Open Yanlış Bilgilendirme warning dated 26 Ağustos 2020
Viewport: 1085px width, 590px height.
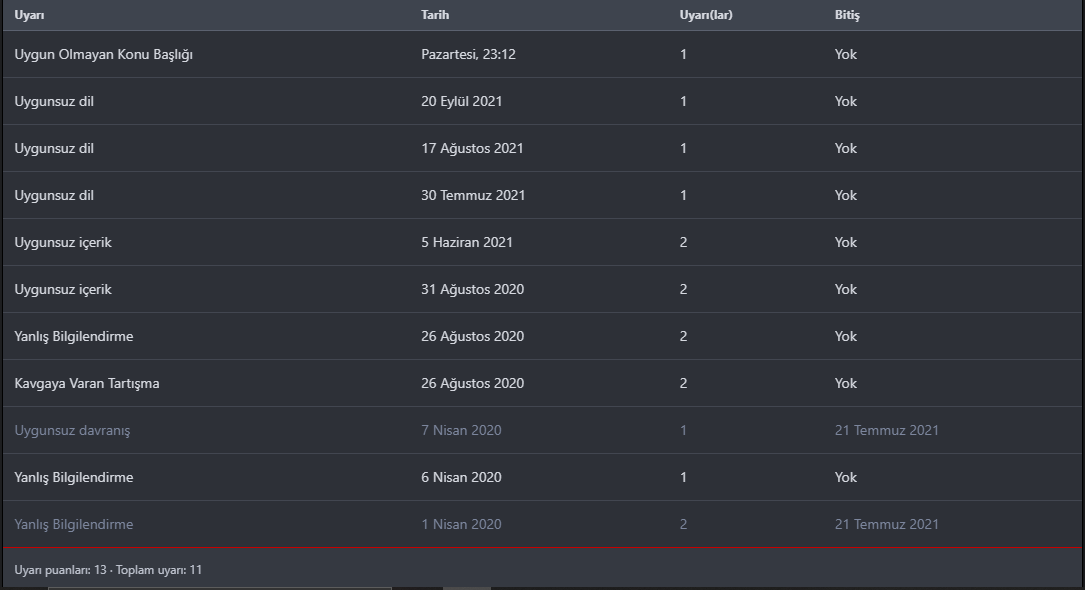coord(74,337)
